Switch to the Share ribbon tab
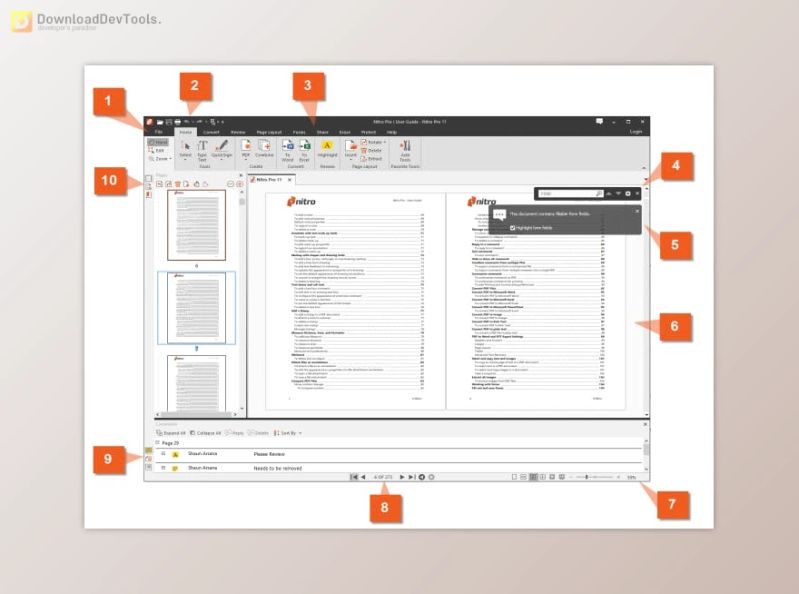Viewport: 799px width, 594px height. 323,132
